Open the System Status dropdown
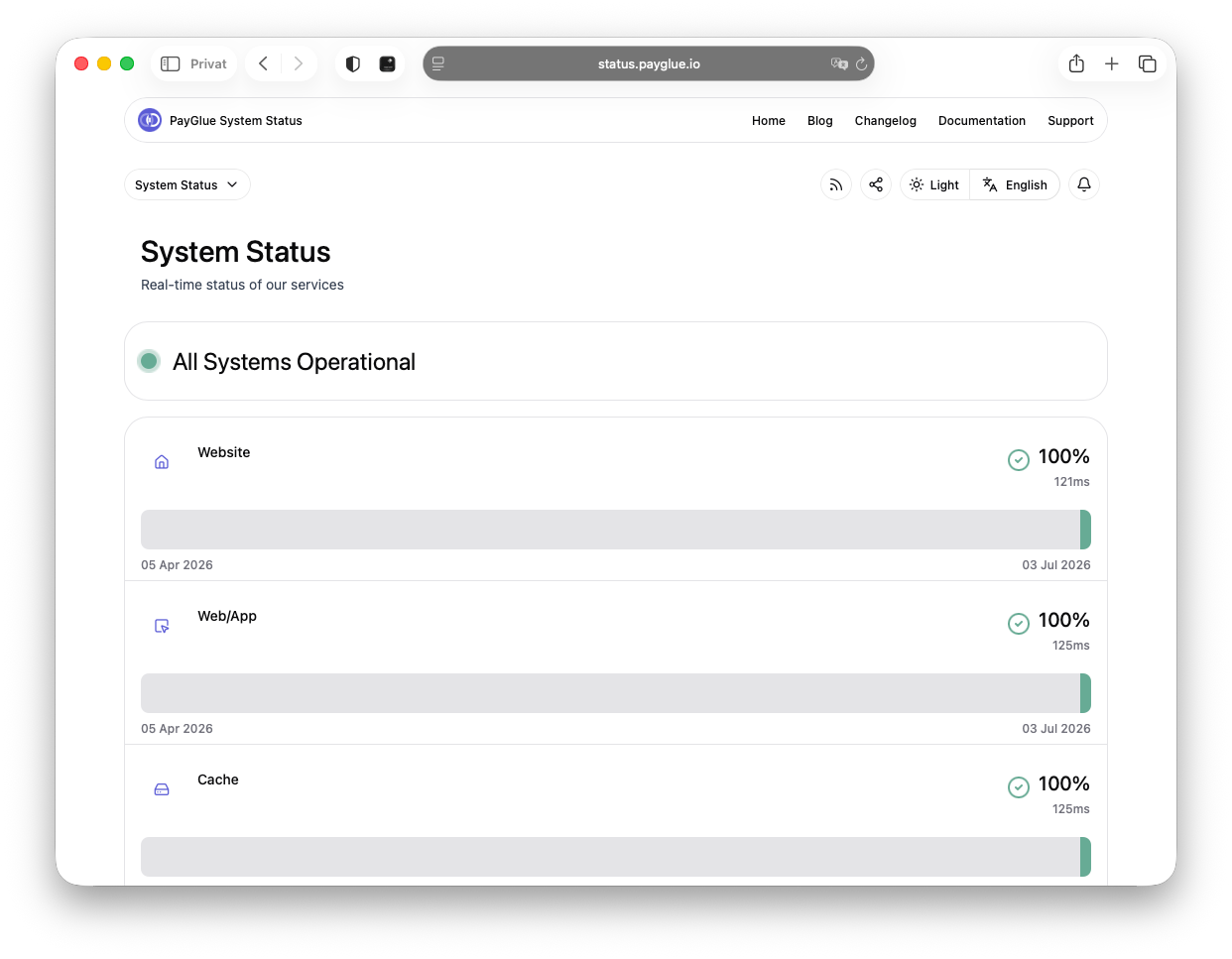The width and height of the screenshot is (1232, 959). click(x=187, y=184)
